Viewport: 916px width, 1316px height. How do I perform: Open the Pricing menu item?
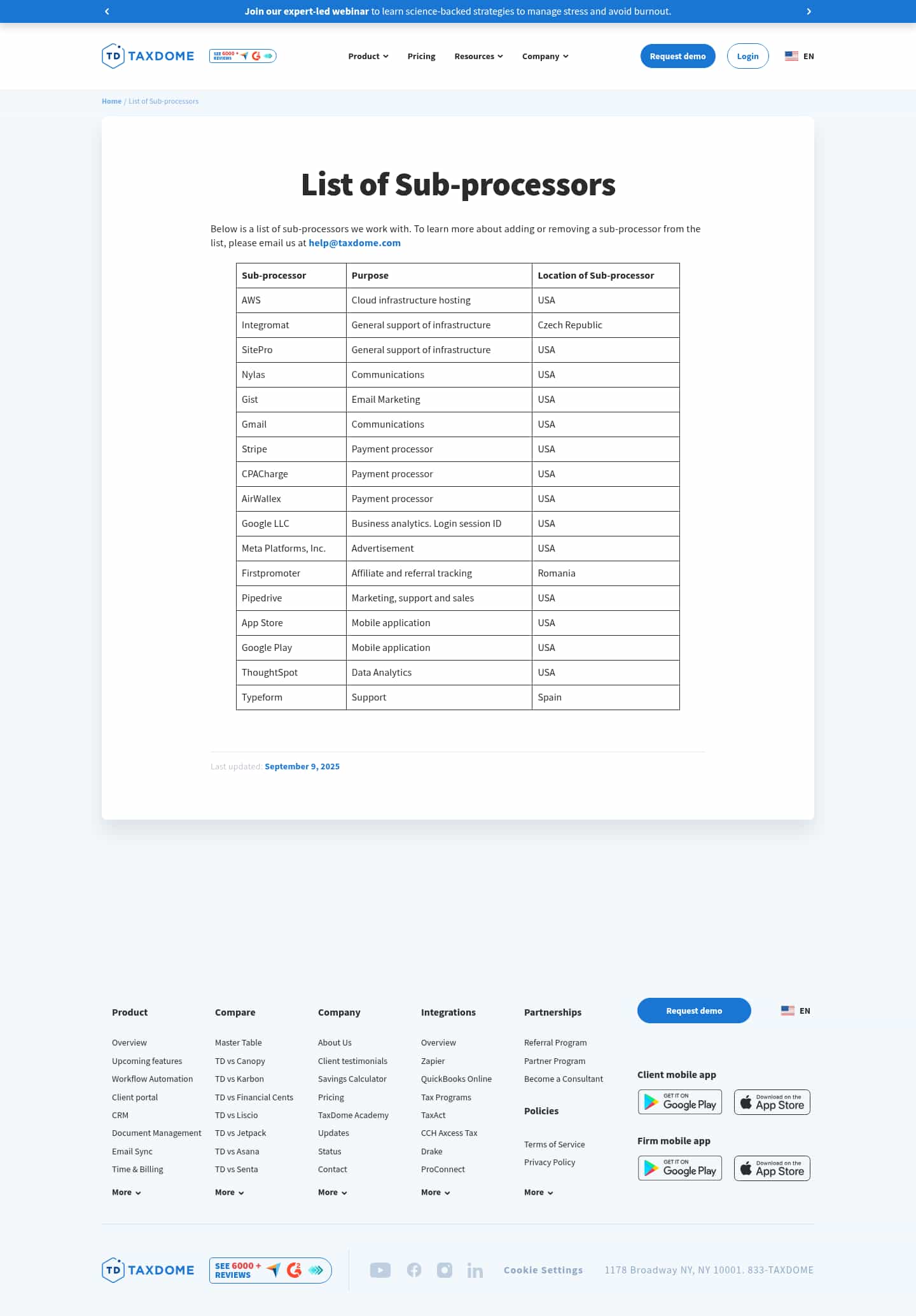coord(421,56)
